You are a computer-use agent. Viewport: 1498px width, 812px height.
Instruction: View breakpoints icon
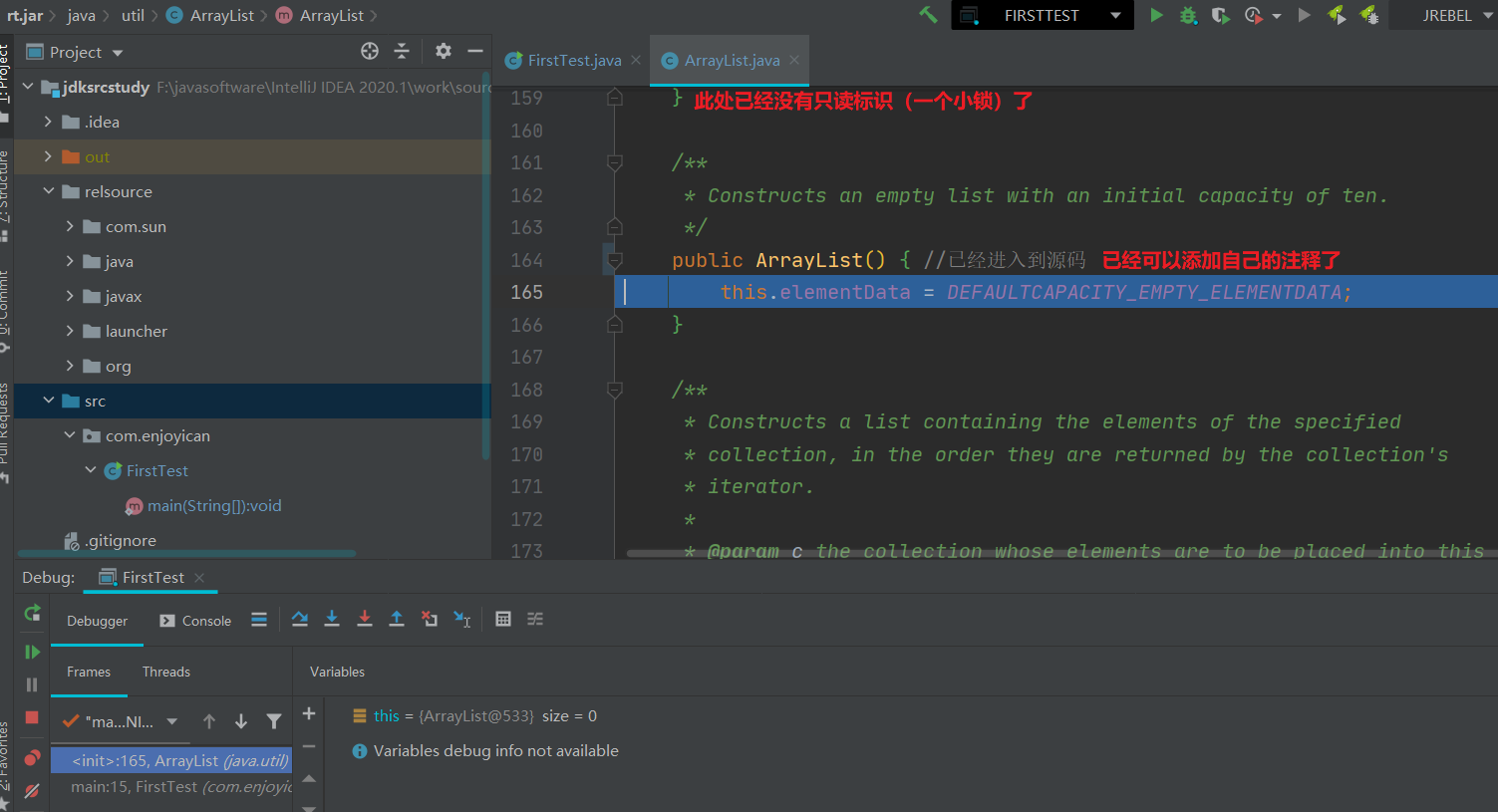tap(32, 758)
